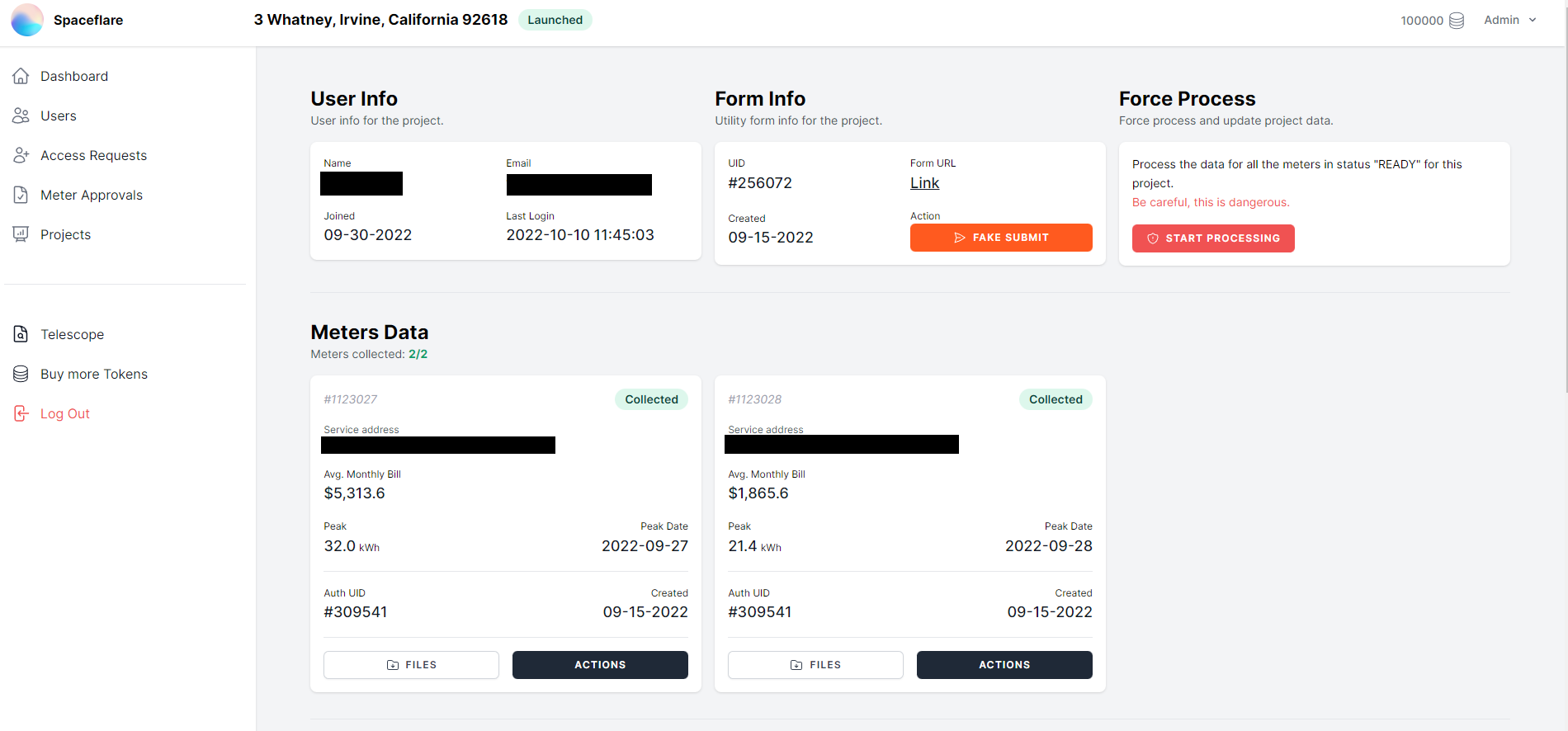Select Access Requests add-user icon

pos(21,155)
